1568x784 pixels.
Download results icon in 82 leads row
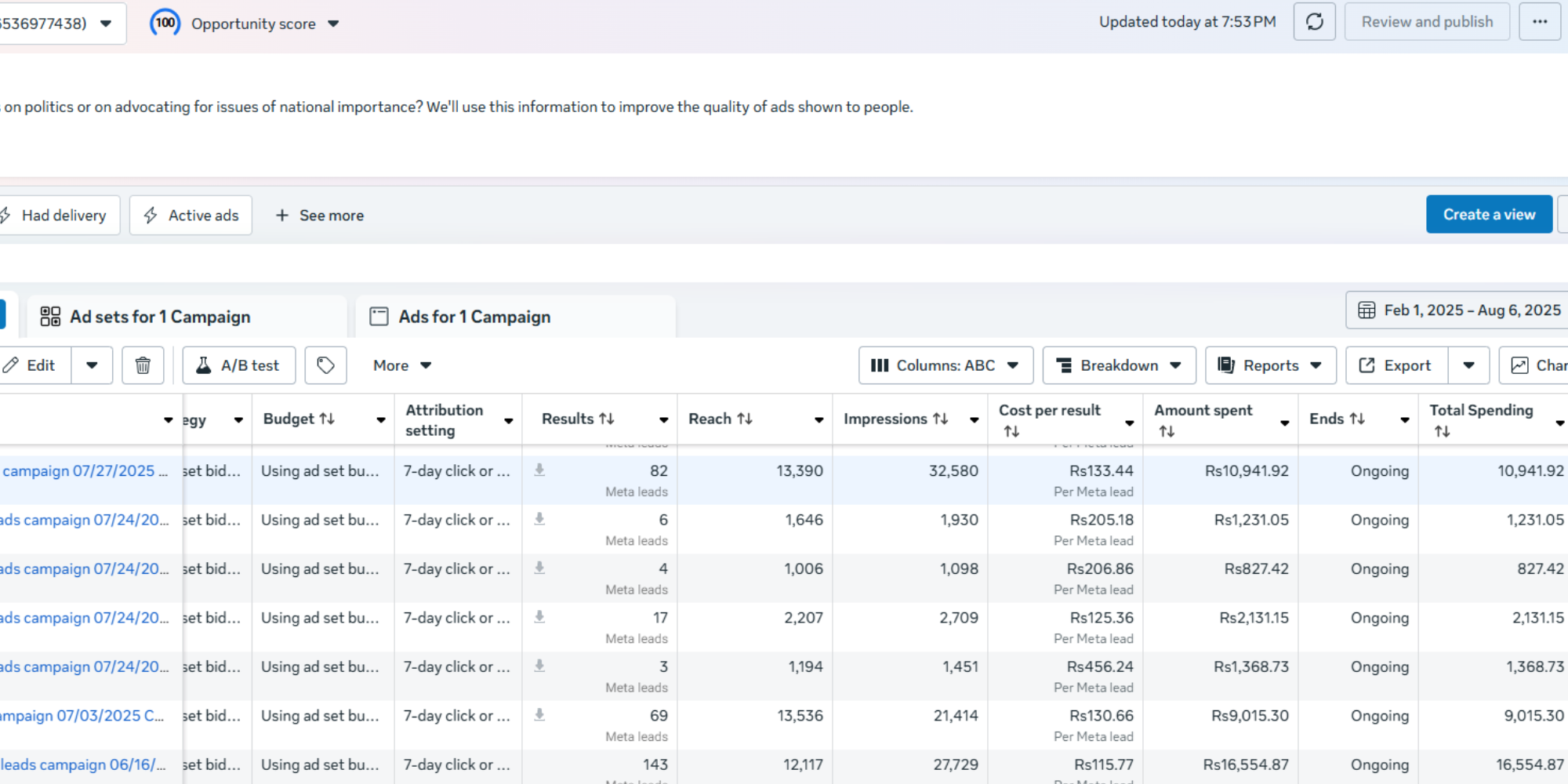(539, 470)
